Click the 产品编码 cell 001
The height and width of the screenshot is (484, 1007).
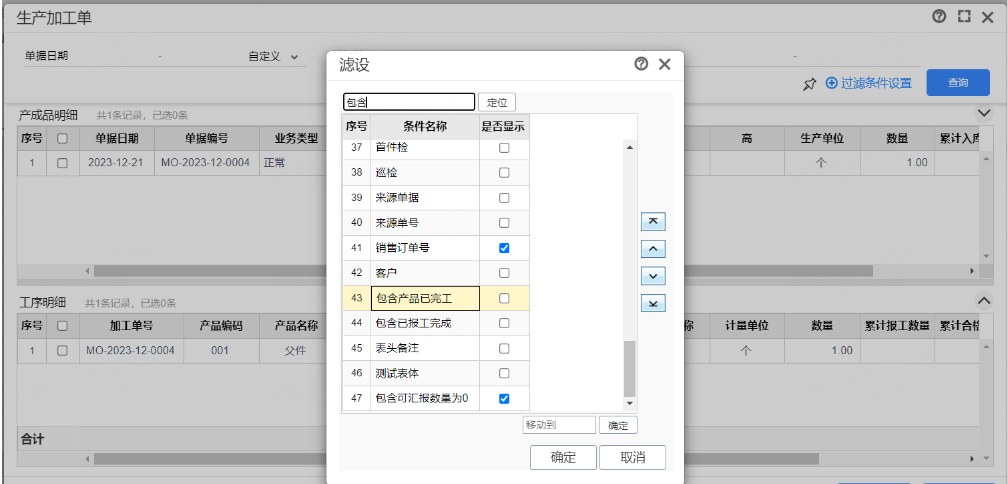[221, 350]
